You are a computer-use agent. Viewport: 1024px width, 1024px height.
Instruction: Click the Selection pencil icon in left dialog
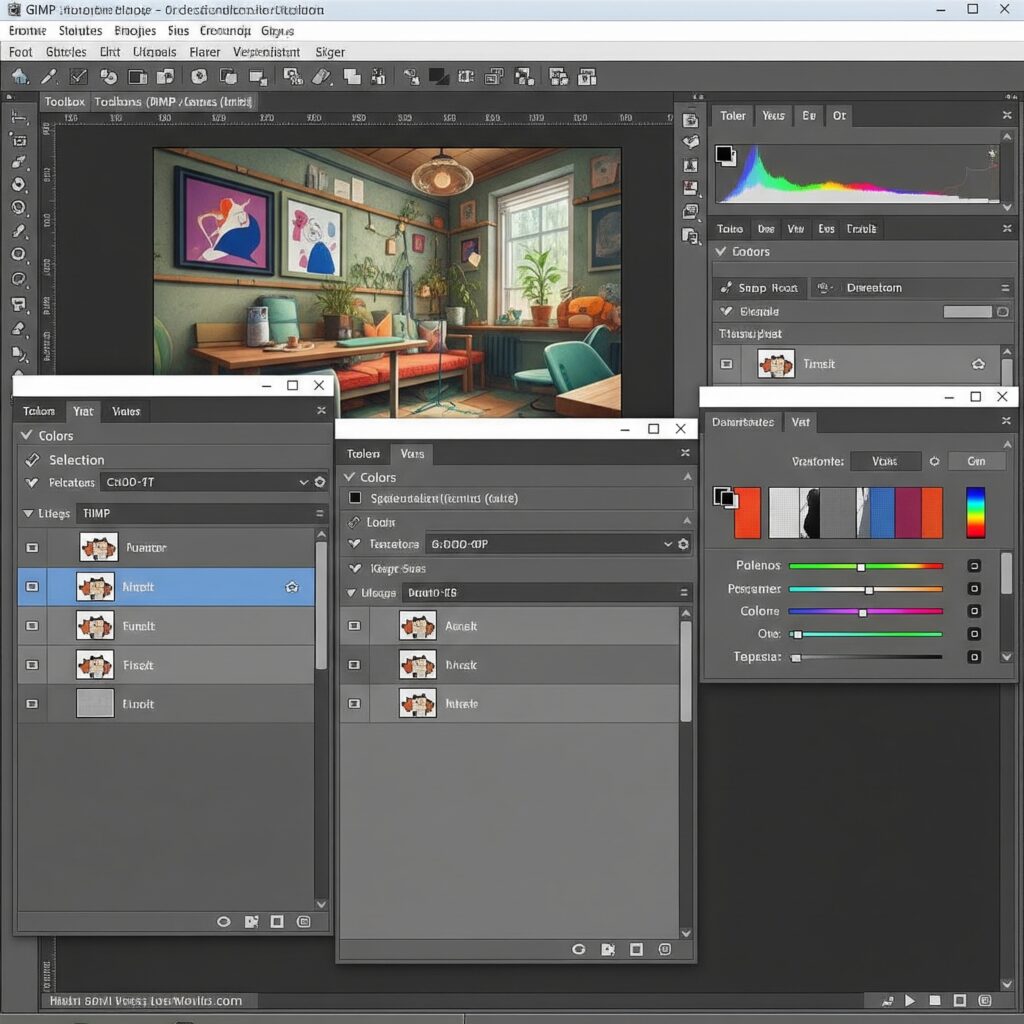[32, 460]
